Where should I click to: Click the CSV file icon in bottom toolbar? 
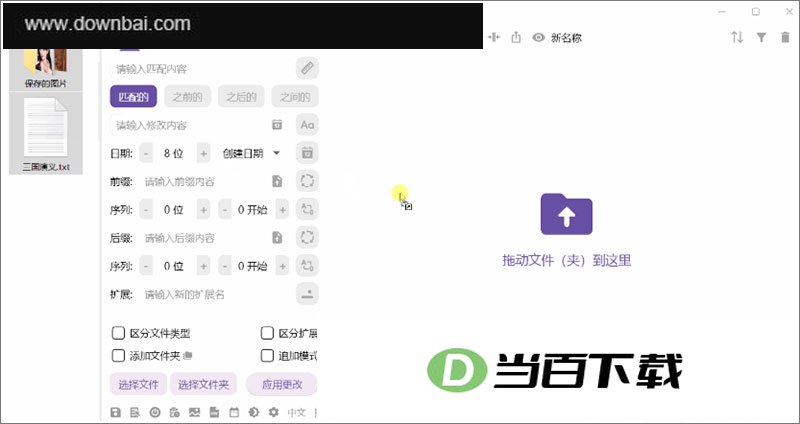214,412
